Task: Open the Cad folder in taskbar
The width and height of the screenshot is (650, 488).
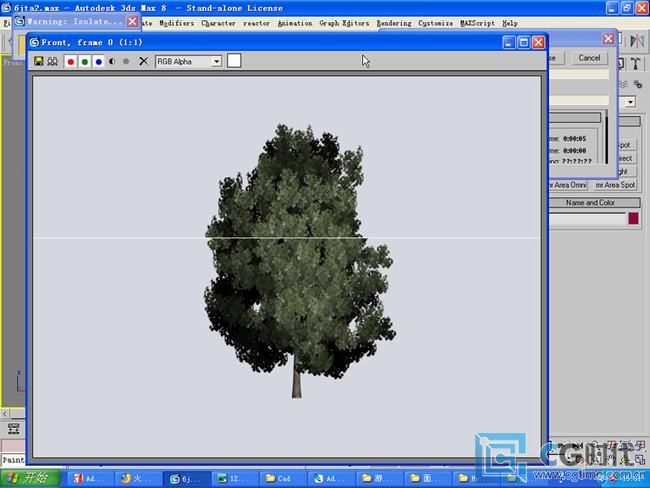Action: [282, 478]
